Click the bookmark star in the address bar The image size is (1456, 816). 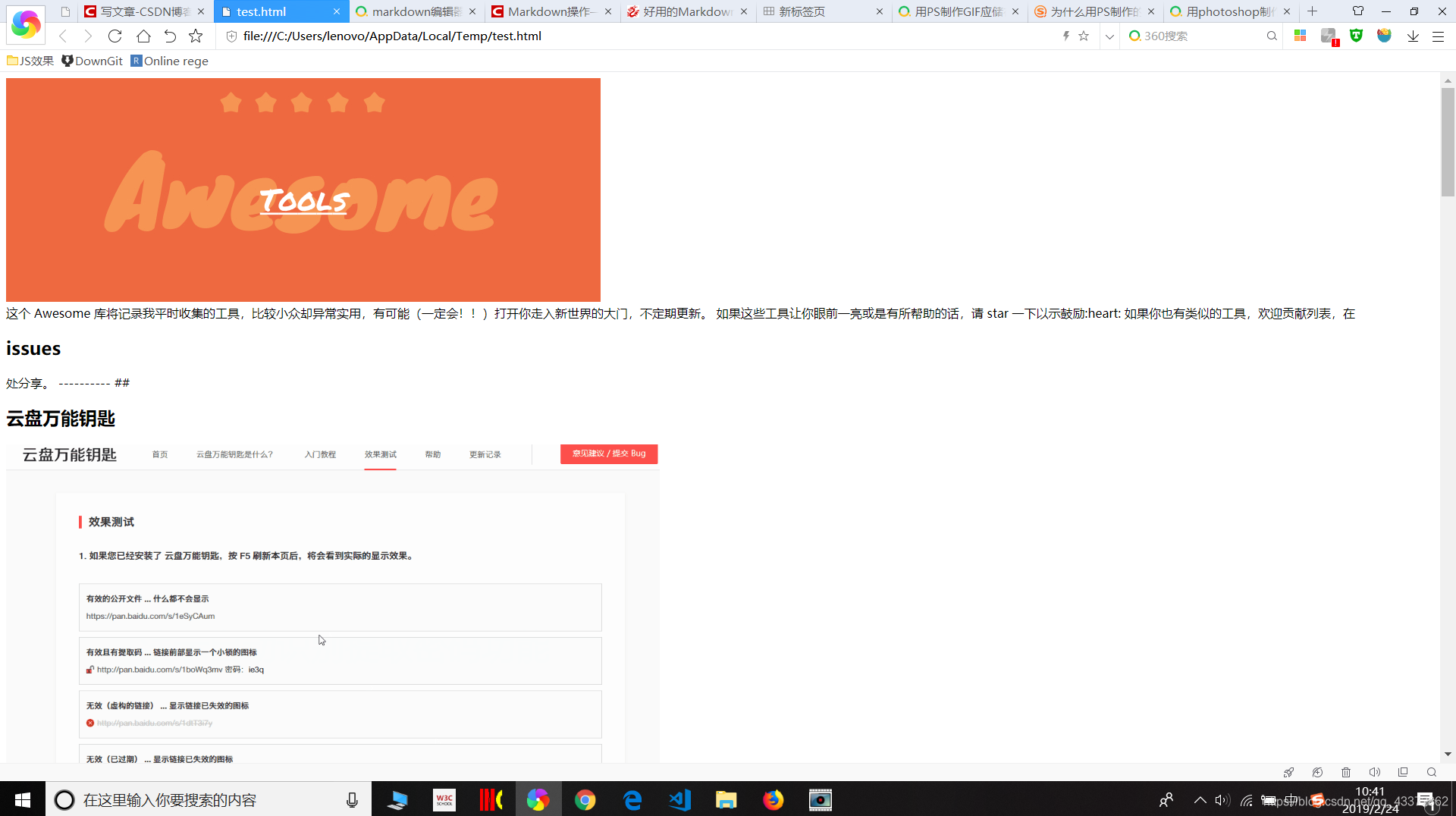[1084, 36]
